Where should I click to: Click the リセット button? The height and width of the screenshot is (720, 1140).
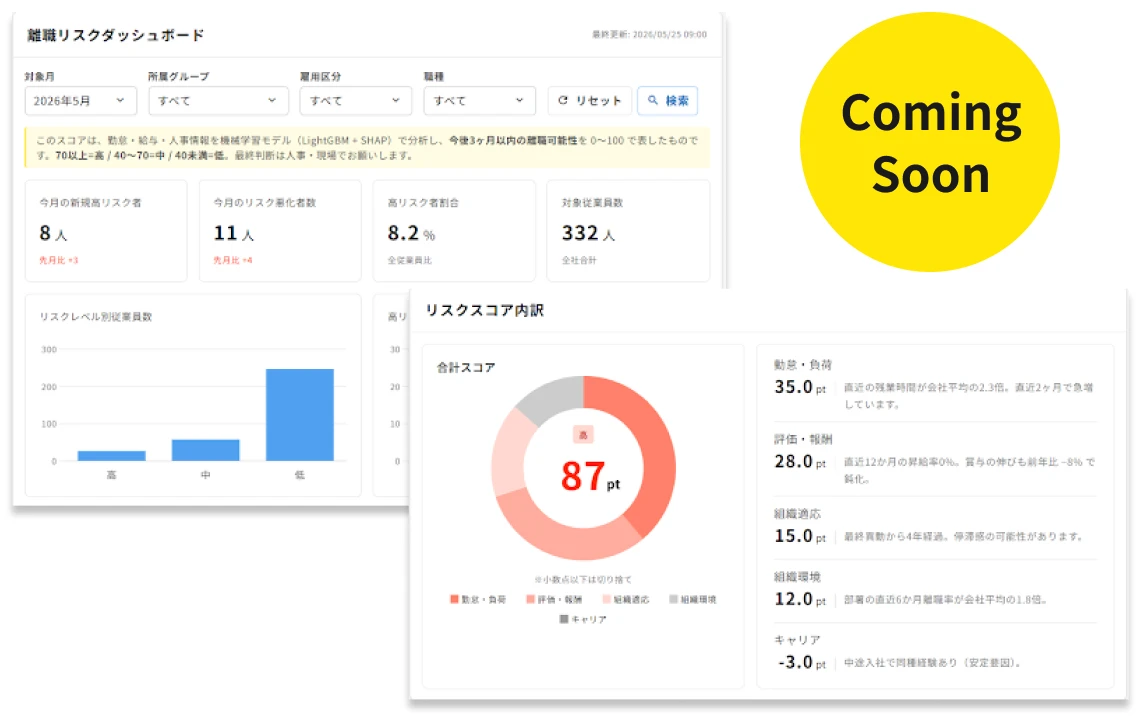[x=590, y=100]
